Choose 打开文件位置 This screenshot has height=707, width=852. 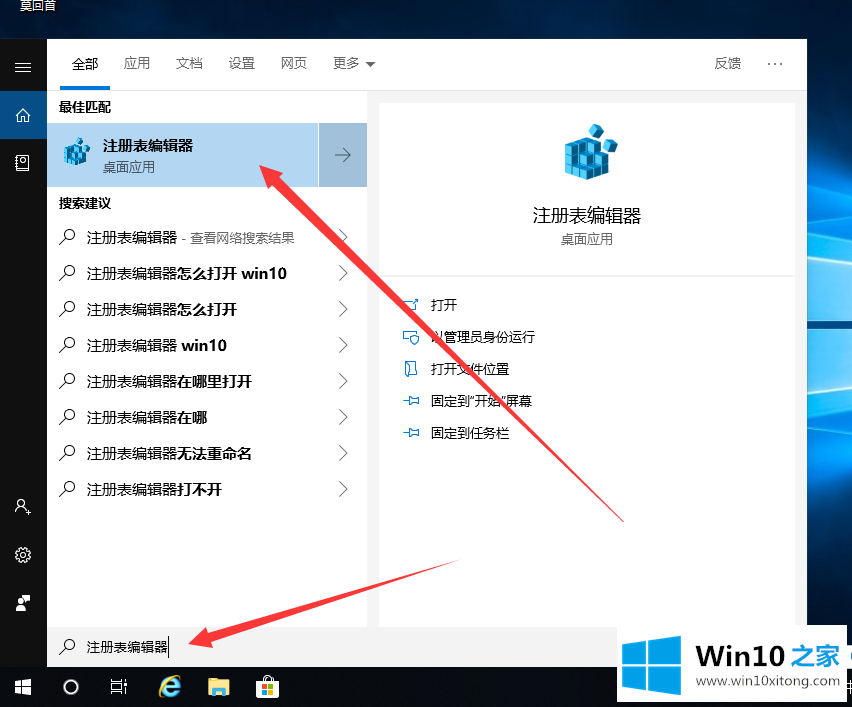tap(470, 369)
